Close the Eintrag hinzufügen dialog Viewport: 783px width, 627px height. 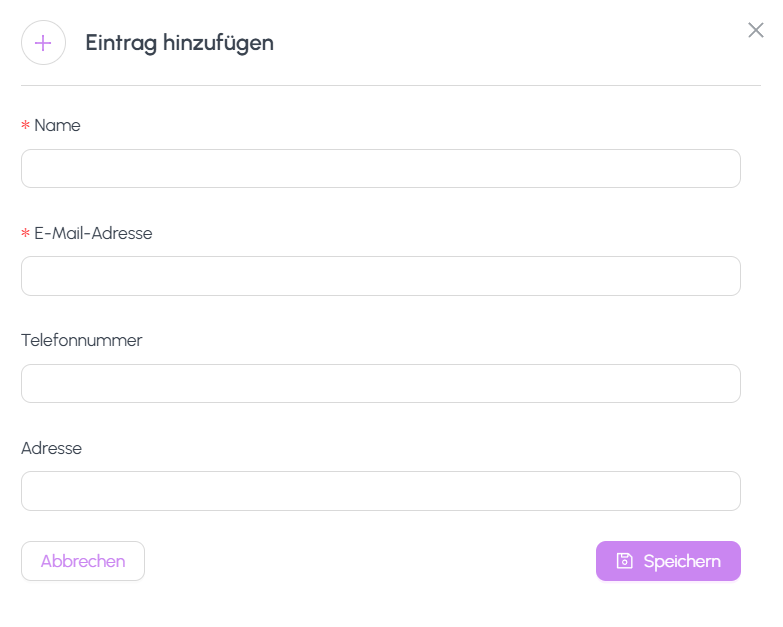point(756,30)
